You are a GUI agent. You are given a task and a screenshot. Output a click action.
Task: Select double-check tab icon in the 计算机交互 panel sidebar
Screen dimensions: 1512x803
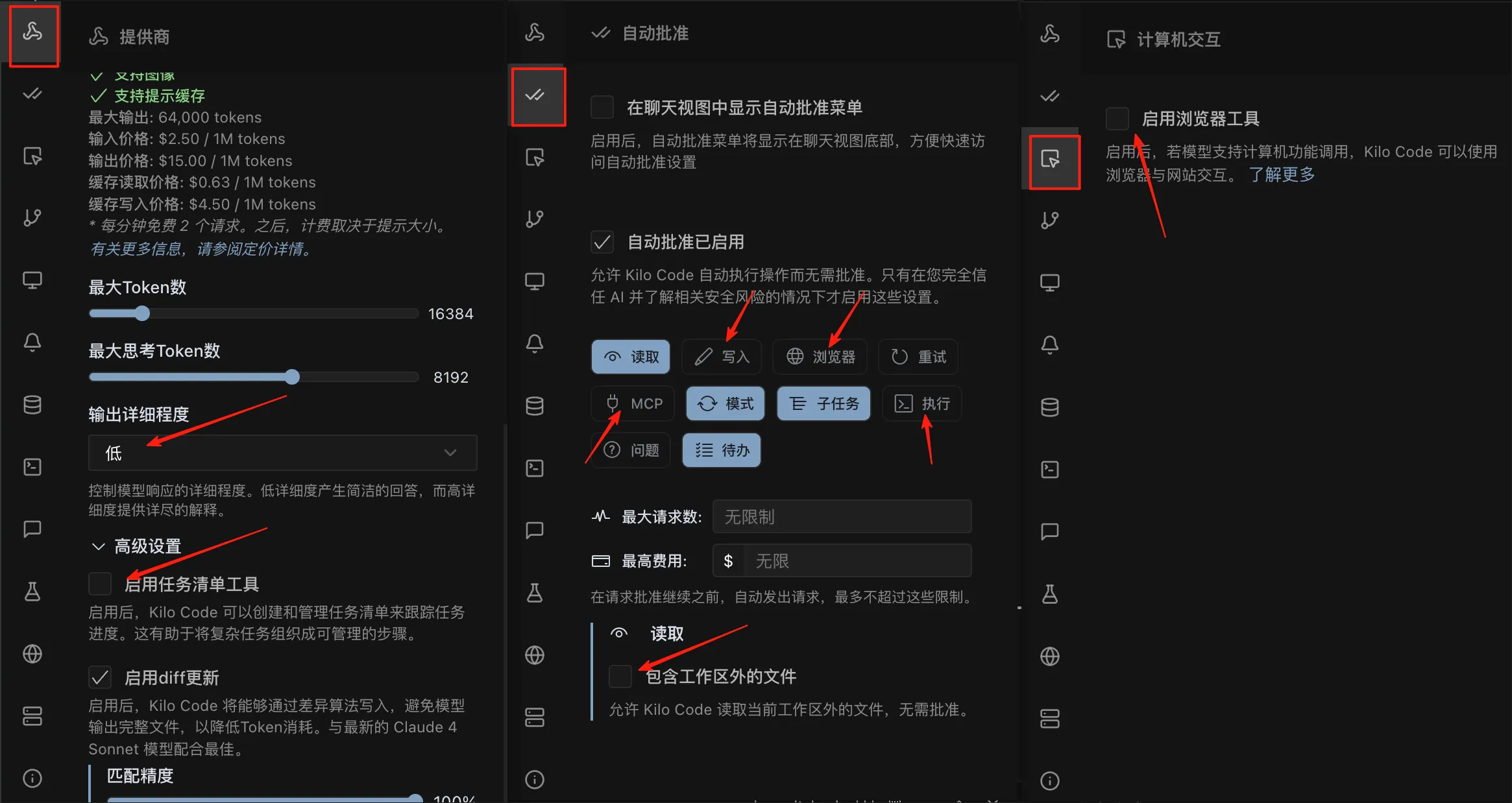click(x=1050, y=97)
